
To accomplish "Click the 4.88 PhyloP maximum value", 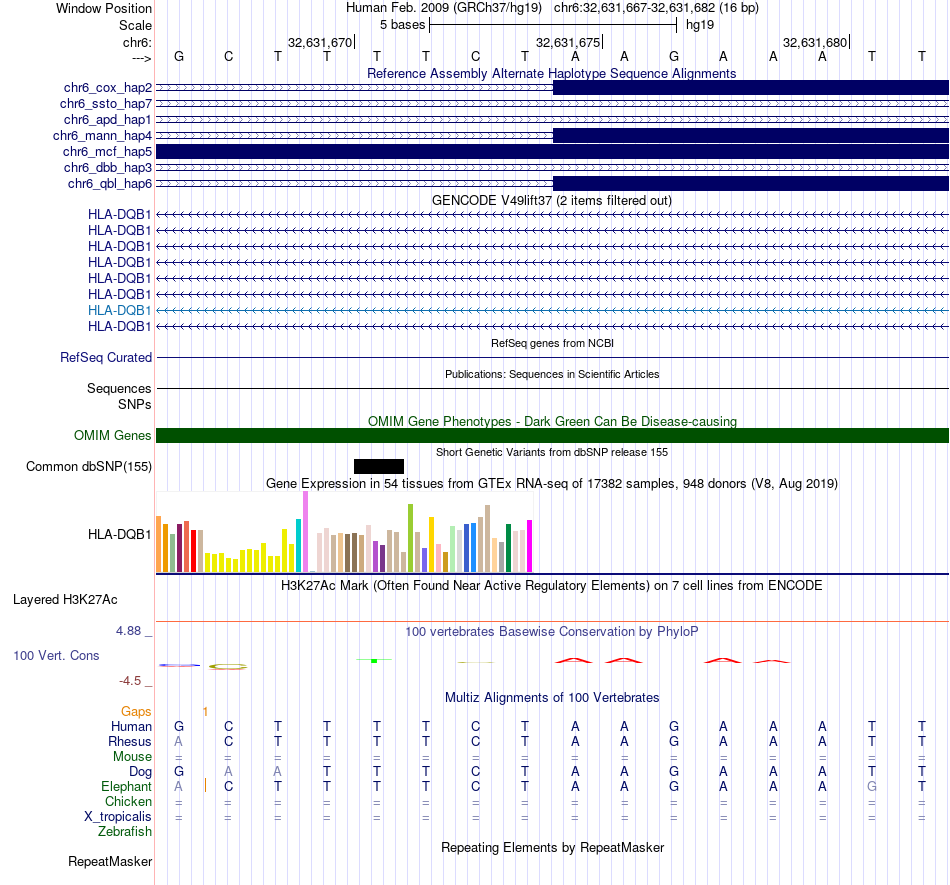I will [x=128, y=631].
